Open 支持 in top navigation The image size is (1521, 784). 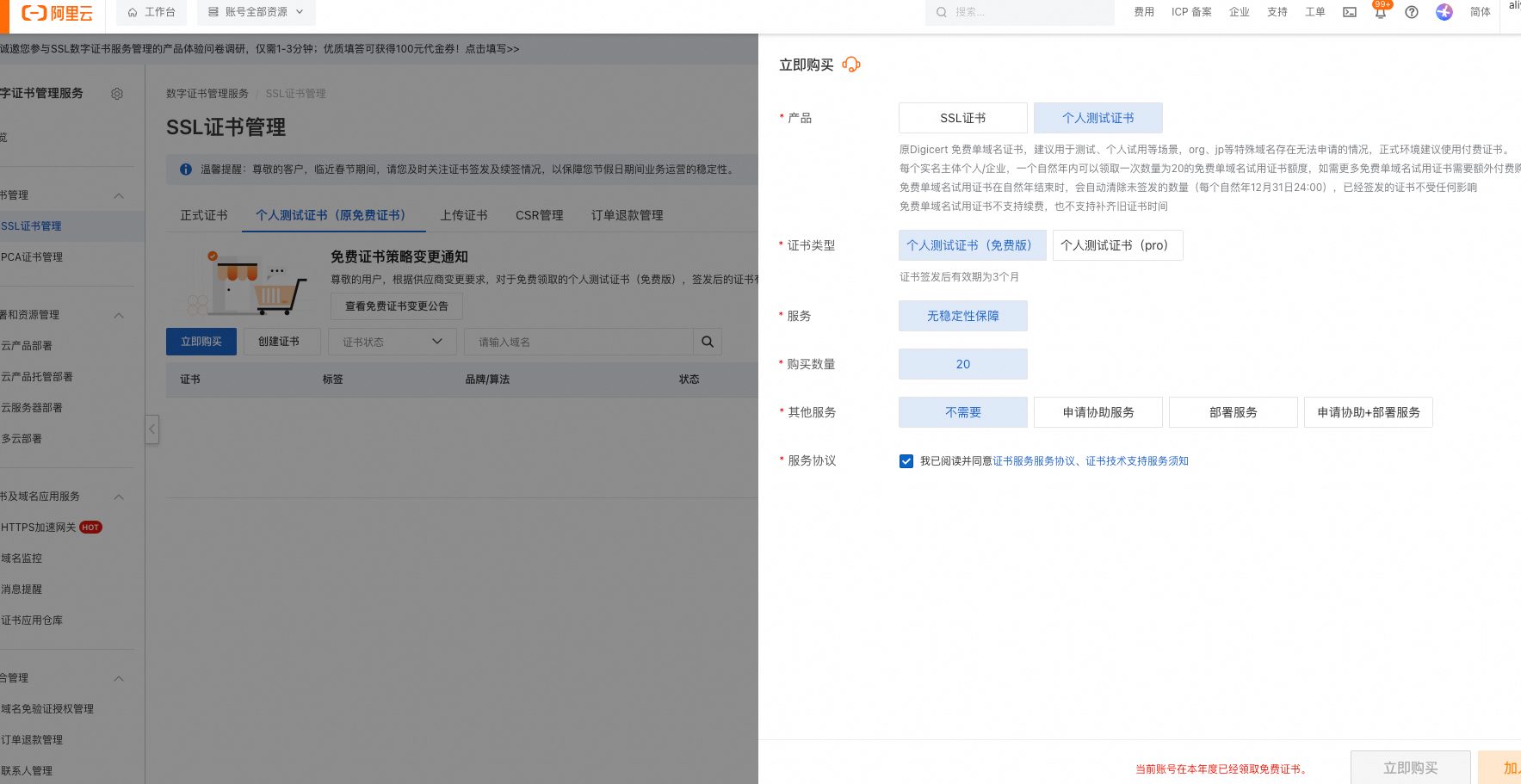(x=1277, y=12)
